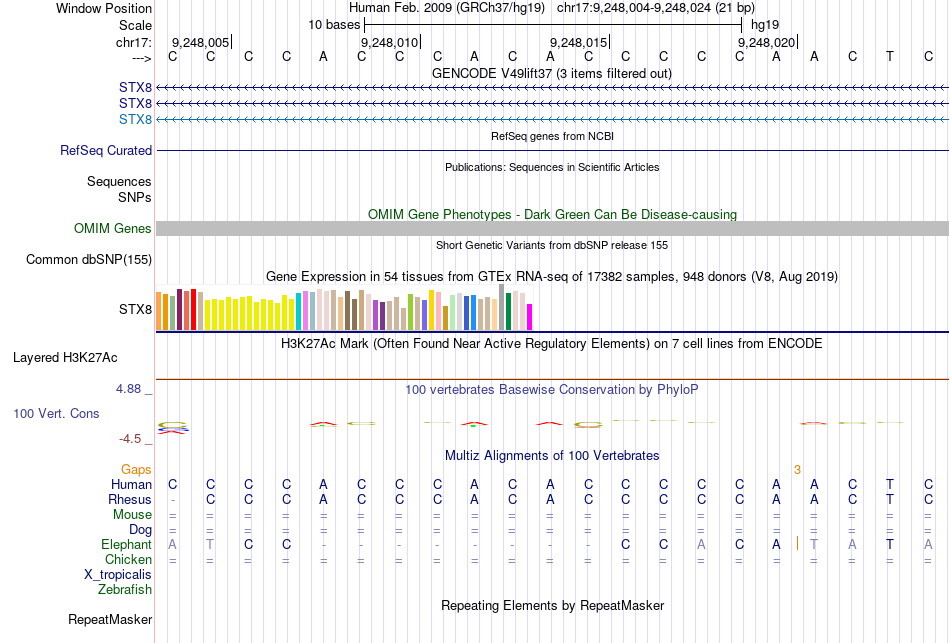Click the green OMIM Gene Phenotypes title
The width and height of the screenshot is (950, 643).
tap(552, 215)
